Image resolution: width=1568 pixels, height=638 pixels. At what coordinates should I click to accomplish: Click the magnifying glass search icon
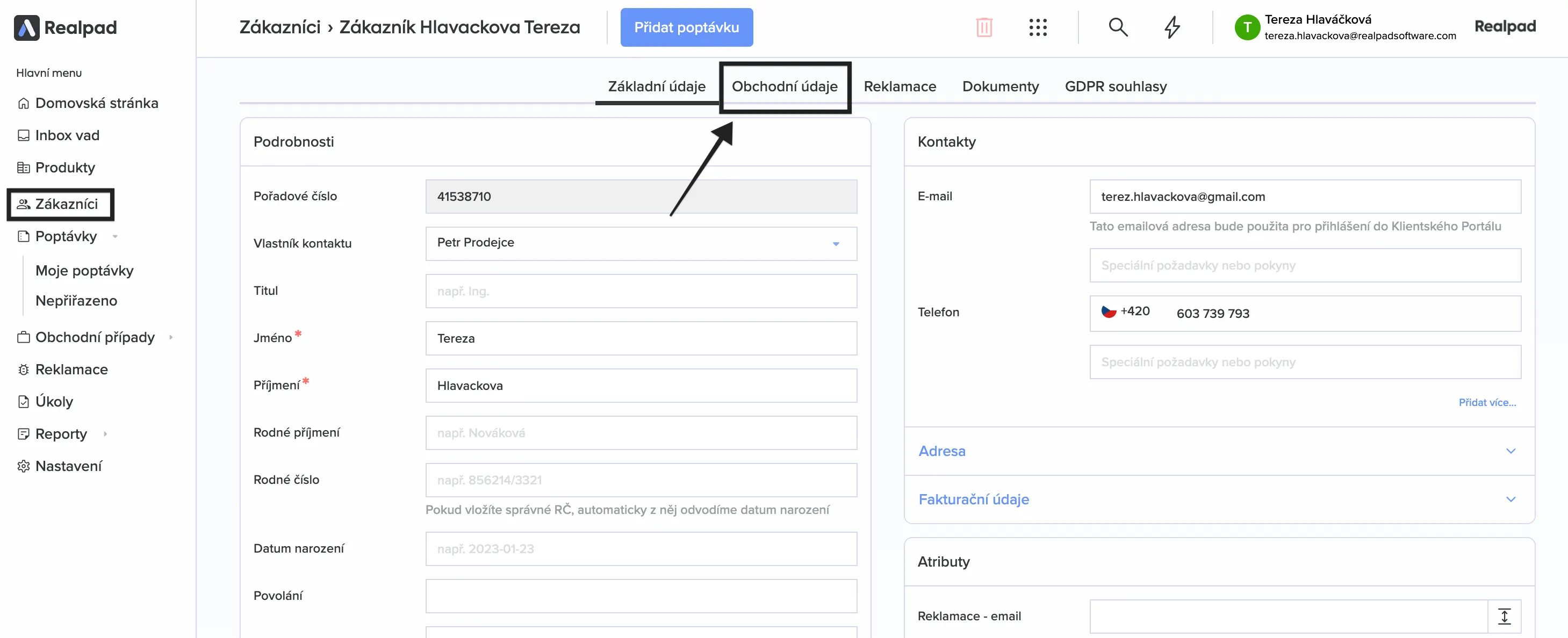pos(1118,27)
